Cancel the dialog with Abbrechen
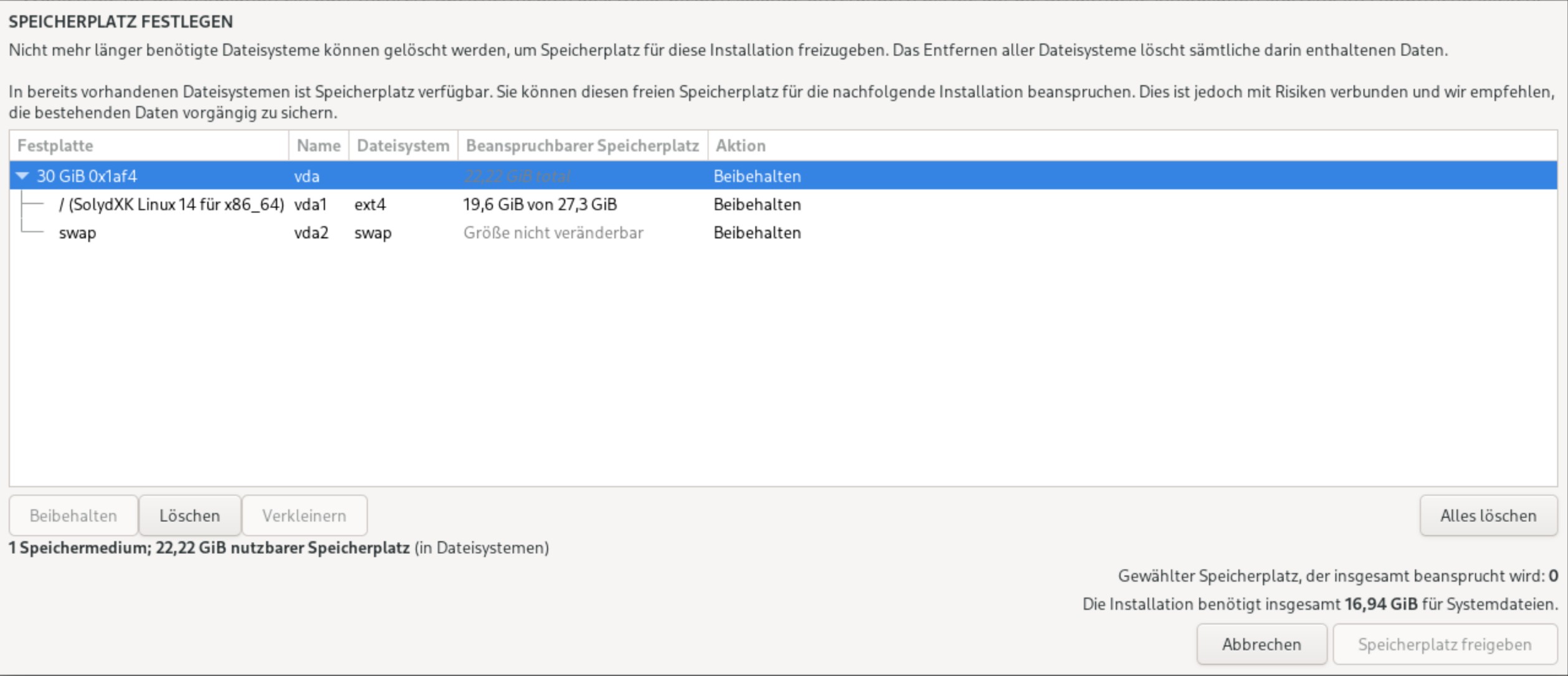This screenshot has width=1568, height=676. tap(1261, 644)
